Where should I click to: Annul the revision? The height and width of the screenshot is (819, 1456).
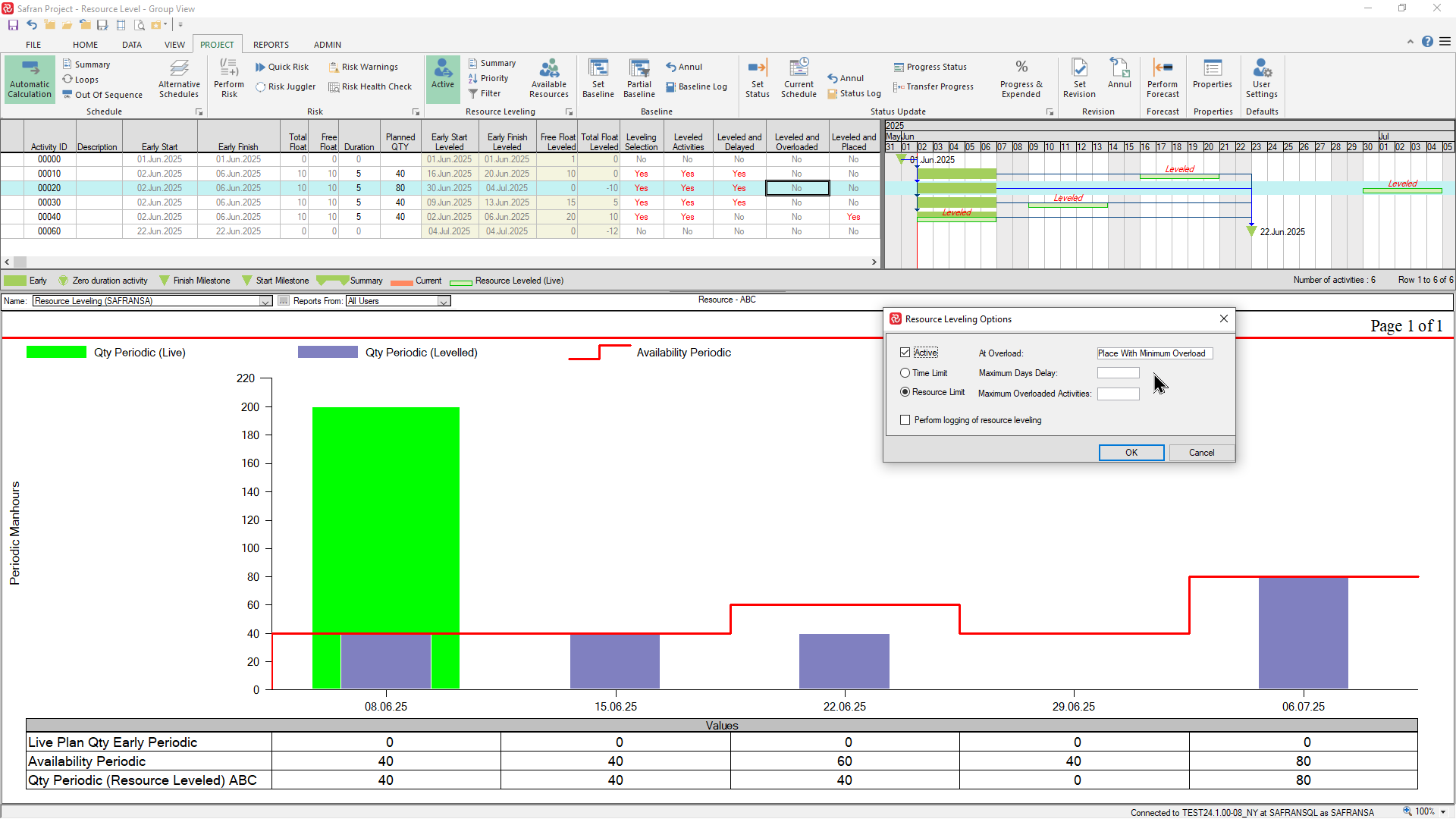click(1119, 74)
